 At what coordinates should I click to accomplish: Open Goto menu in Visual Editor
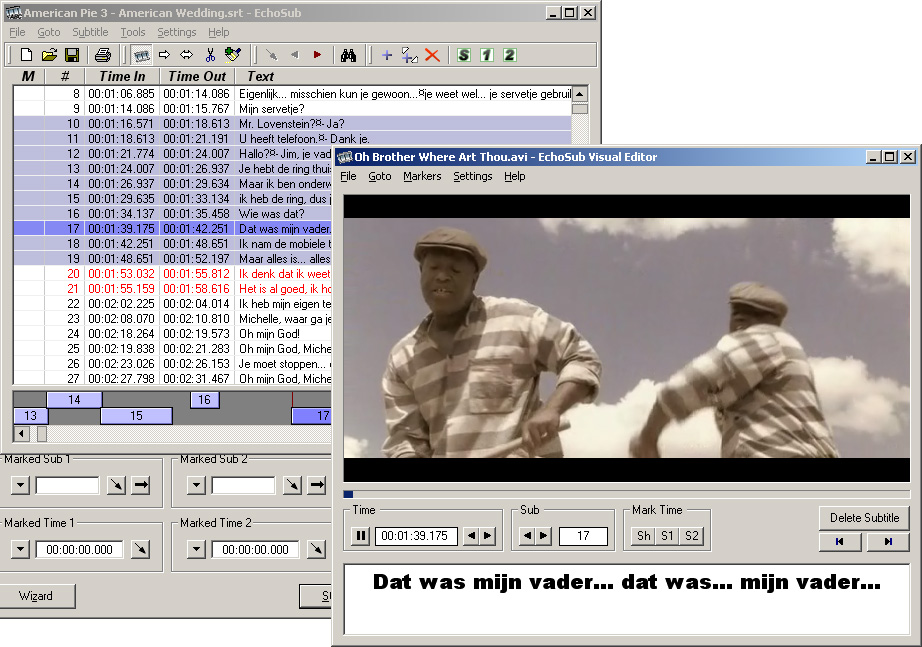pos(380,176)
